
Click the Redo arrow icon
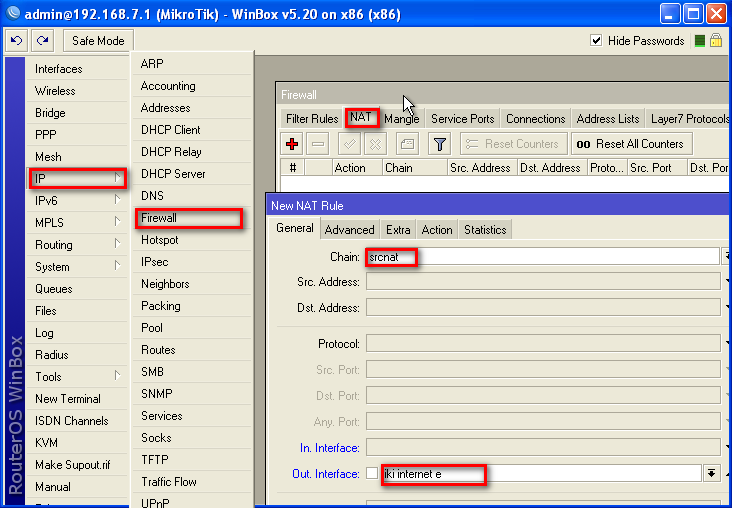[x=42, y=41]
